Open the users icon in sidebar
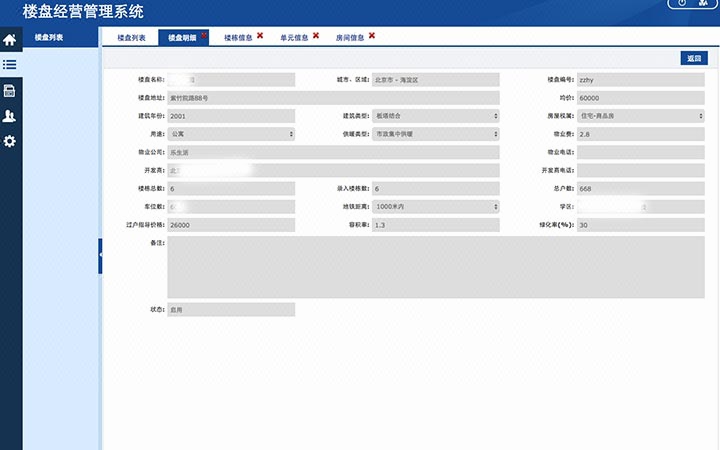This screenshot has width=720, height=450. (x=10, y=116)
